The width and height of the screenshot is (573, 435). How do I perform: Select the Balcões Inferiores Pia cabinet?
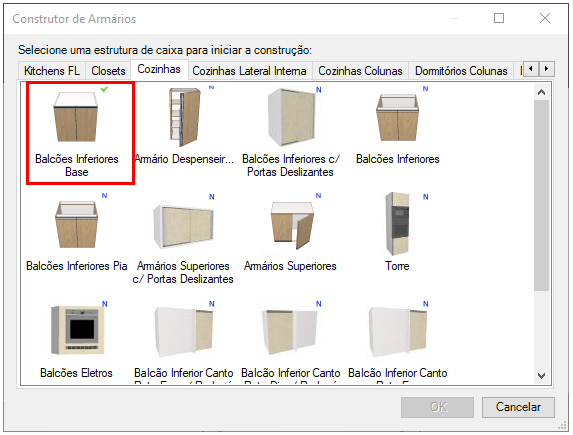click(76, 224)
